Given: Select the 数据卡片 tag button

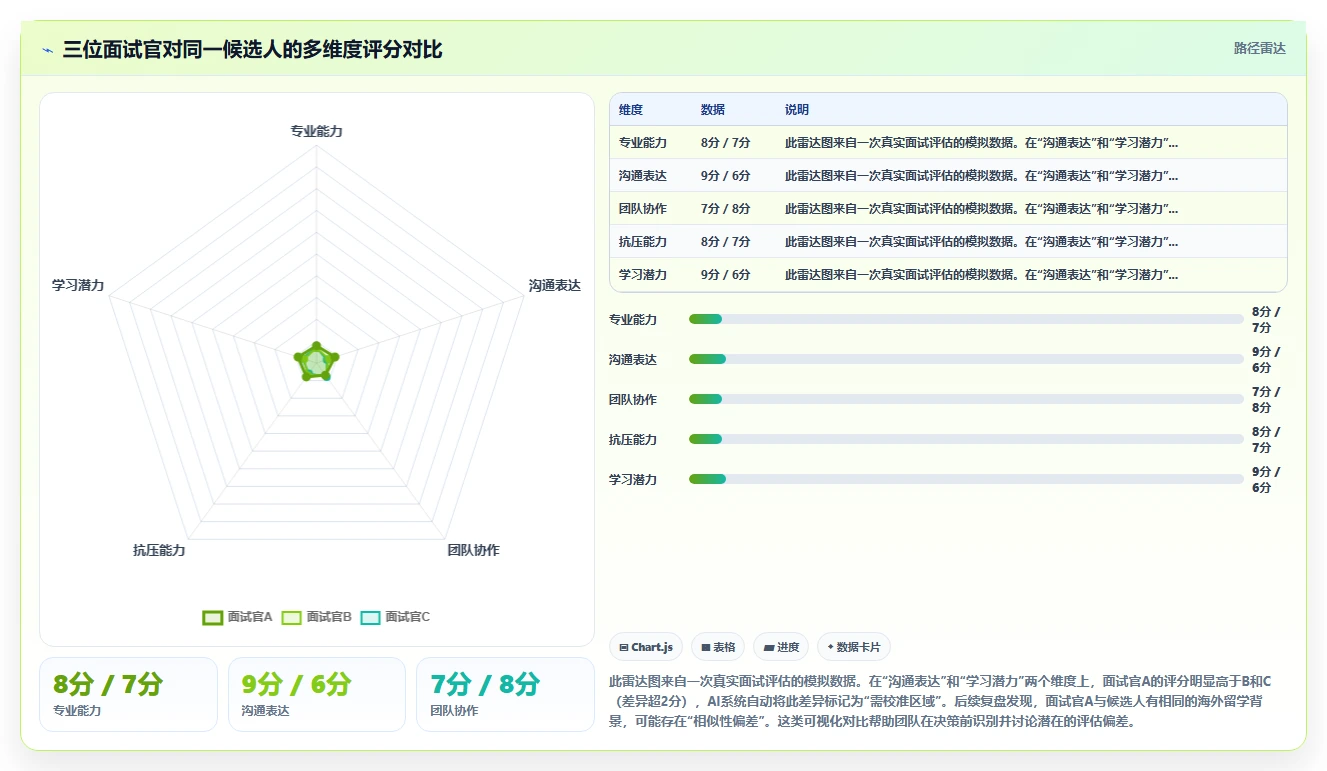Looking at the screenshot, I should 853,647.
